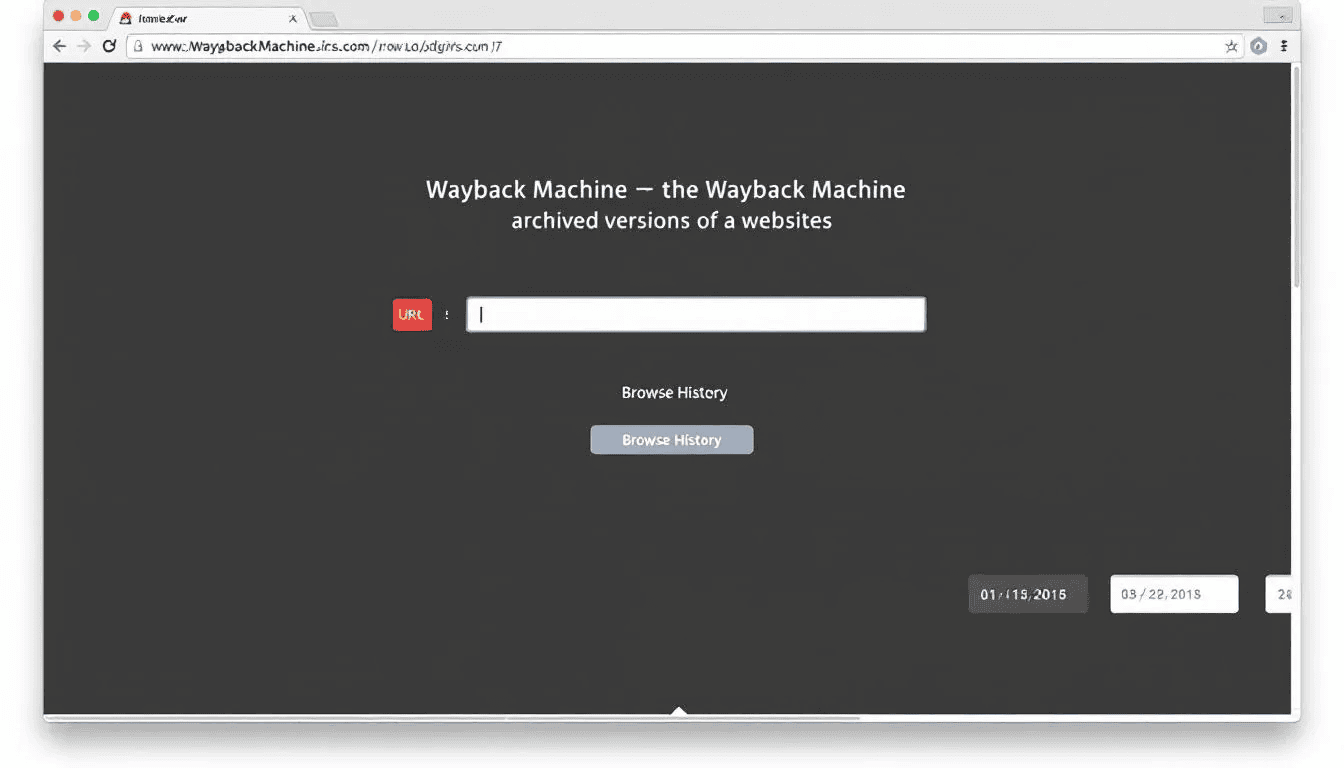Image resolution: width=1344 pixels, height=768 pixels.
Task: Click the small up arrow at page bottom
Action: click(x=679, y=711)
